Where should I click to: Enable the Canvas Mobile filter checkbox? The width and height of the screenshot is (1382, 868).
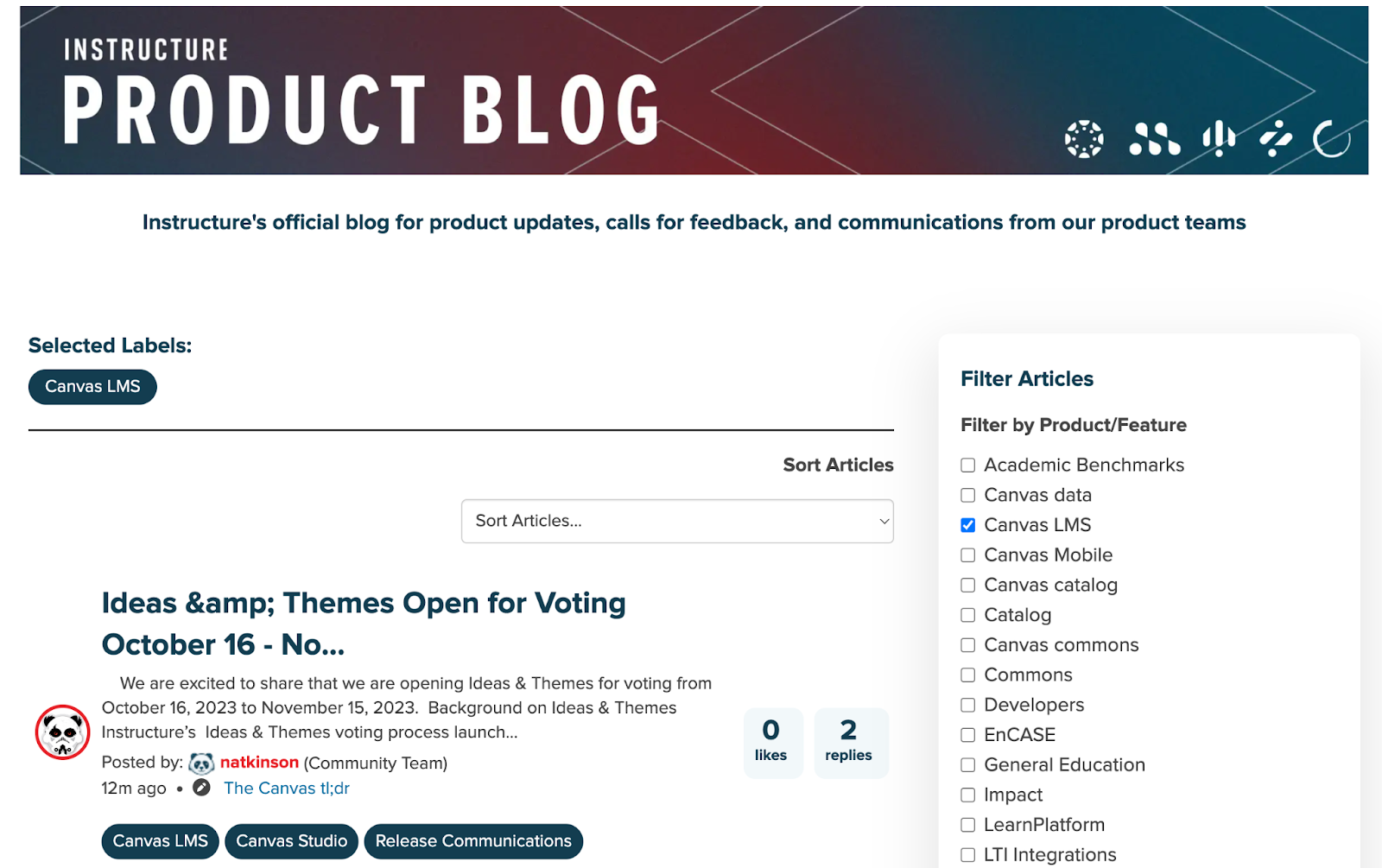(x=968, y=555)
